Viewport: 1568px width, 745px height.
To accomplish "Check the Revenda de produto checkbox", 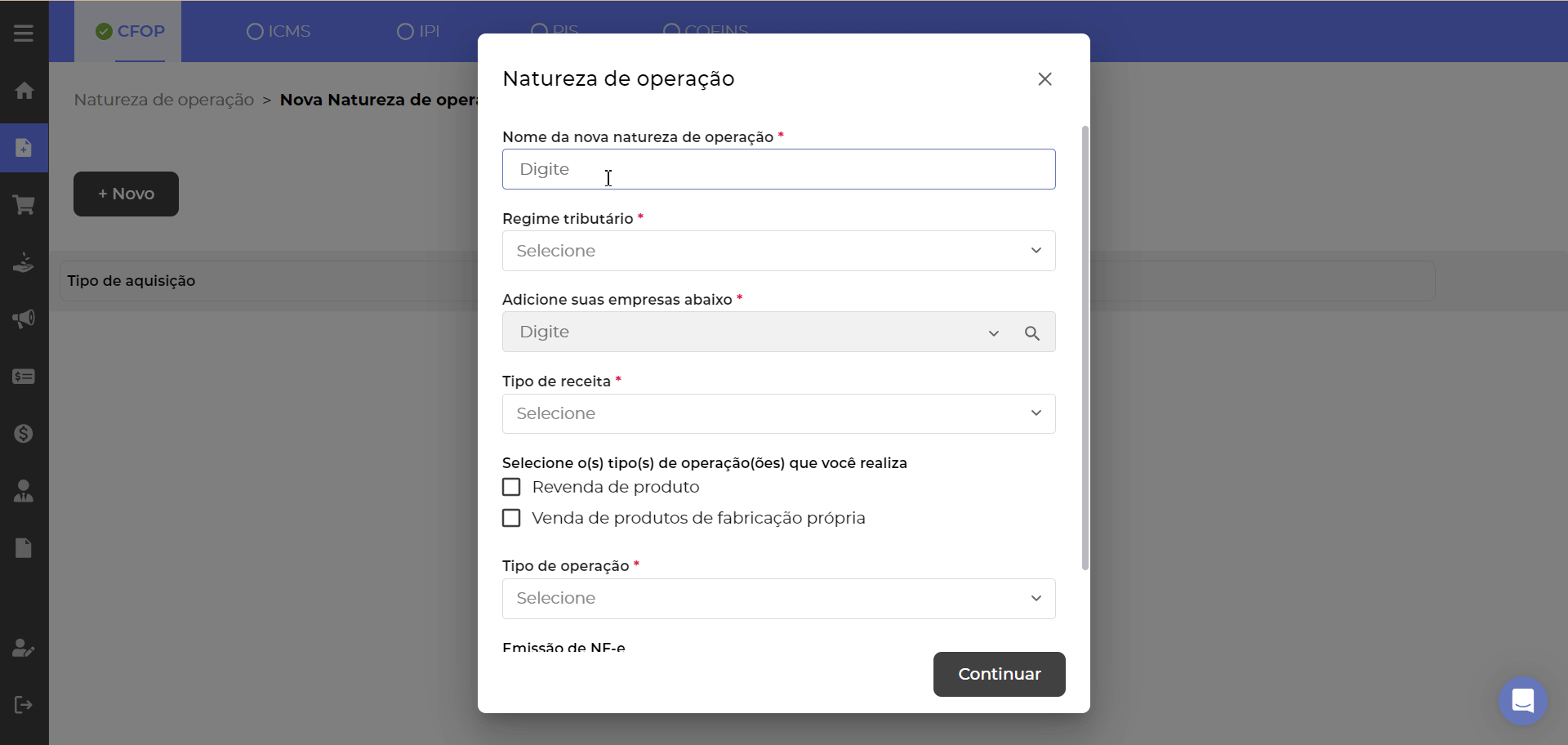I will (x=511, y=488).
